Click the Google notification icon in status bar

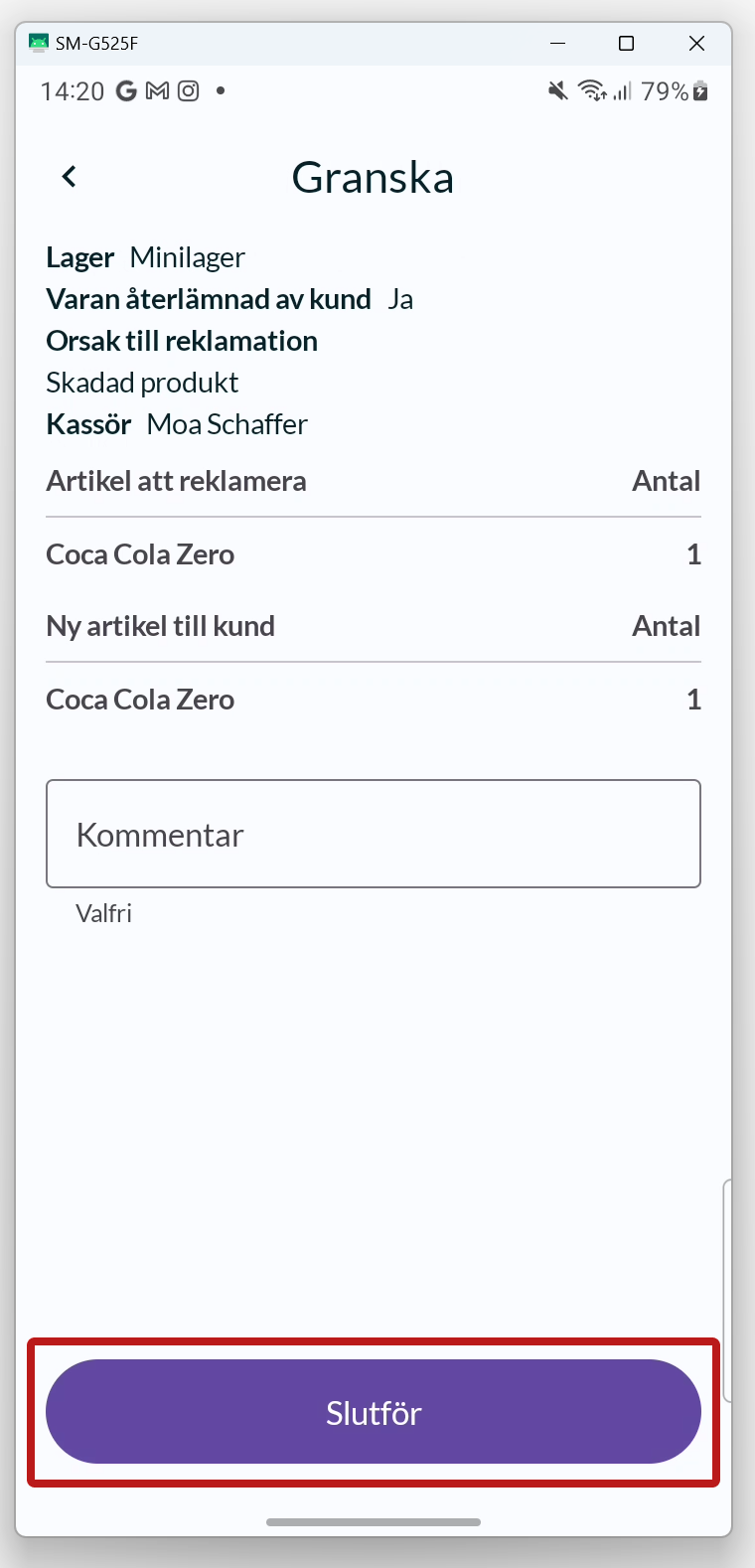pos(126,91)
